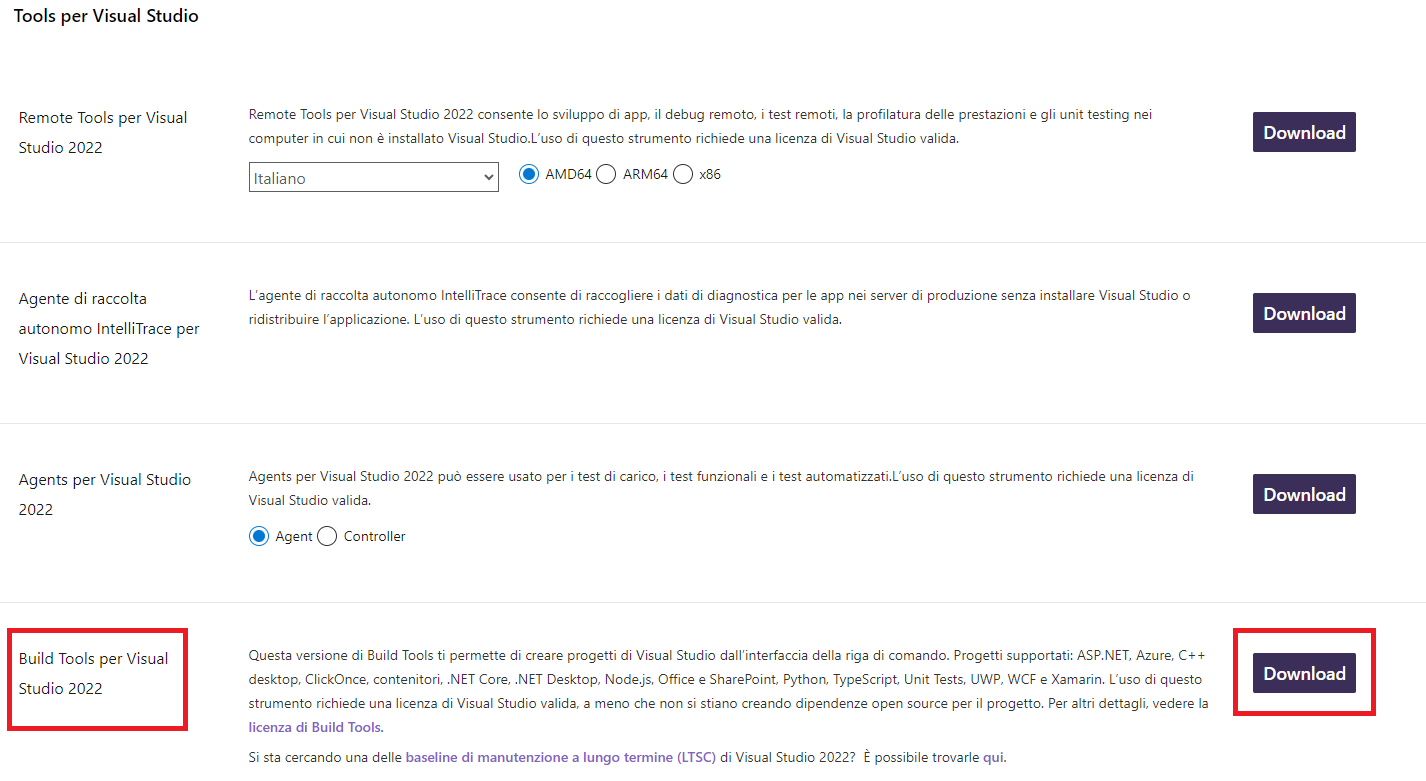Click the Agente di raccolta autonomo IntelliTrace title

click(109, 328)
